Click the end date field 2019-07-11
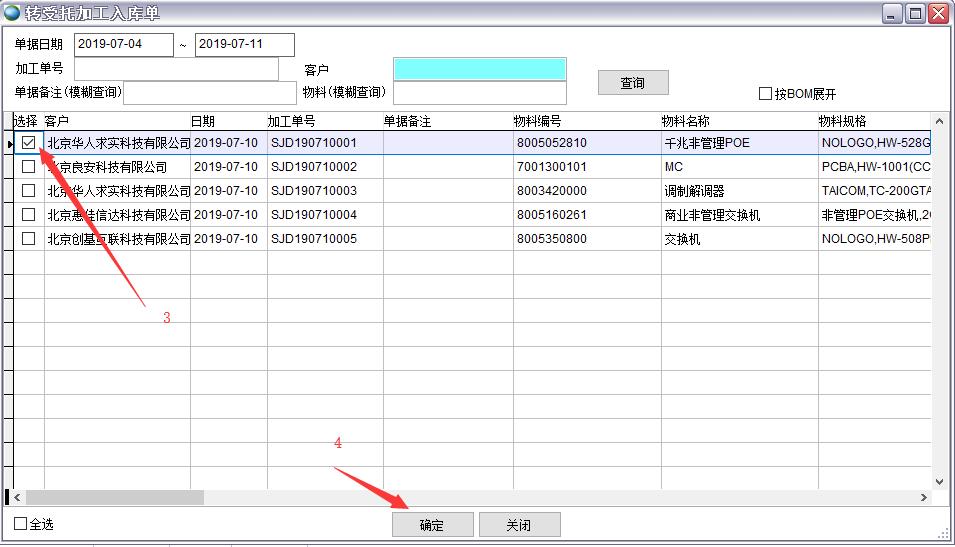Screen dimensions: 955x547 point(244,45)
